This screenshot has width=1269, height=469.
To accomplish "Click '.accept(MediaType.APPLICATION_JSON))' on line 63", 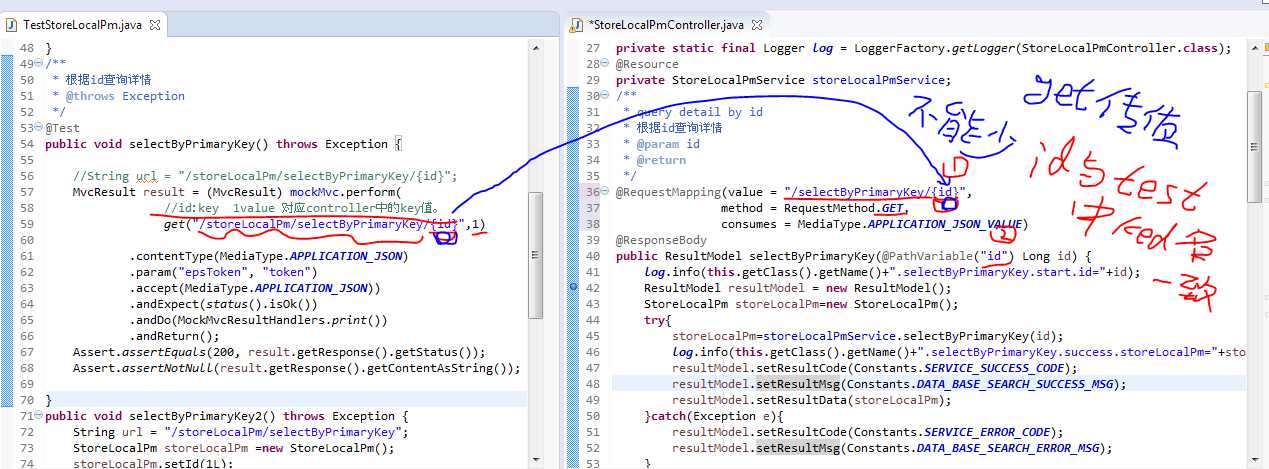I will point(255,288).
